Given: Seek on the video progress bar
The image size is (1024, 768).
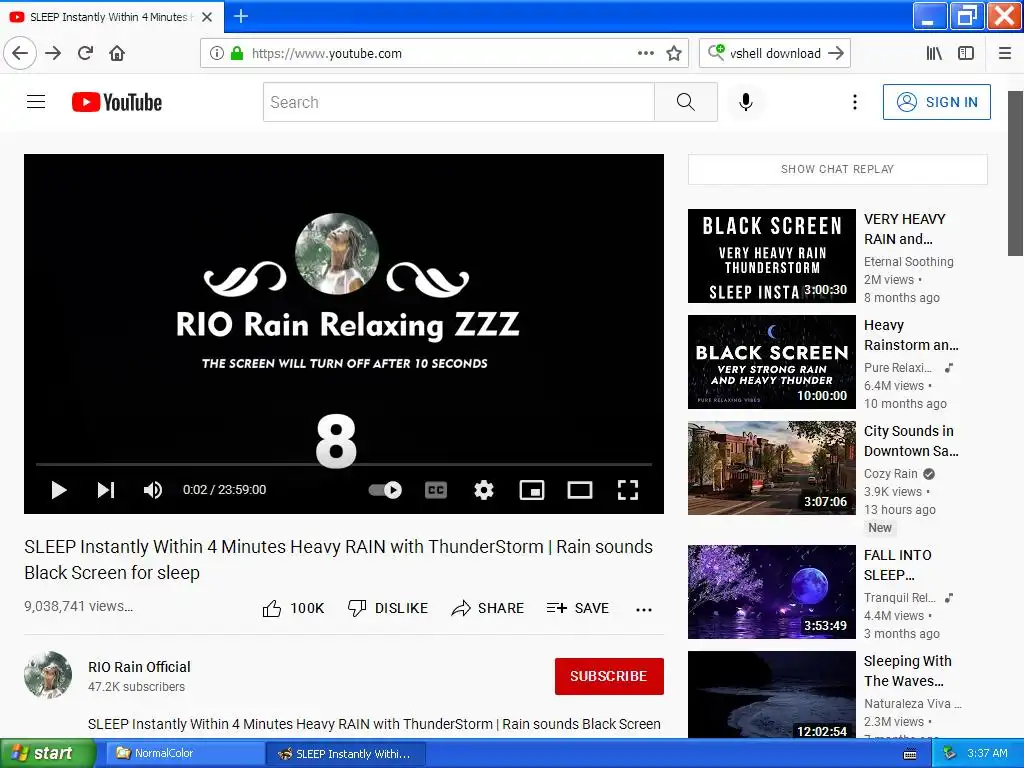Looking at the screenshot, I should (x=344, y=464).
